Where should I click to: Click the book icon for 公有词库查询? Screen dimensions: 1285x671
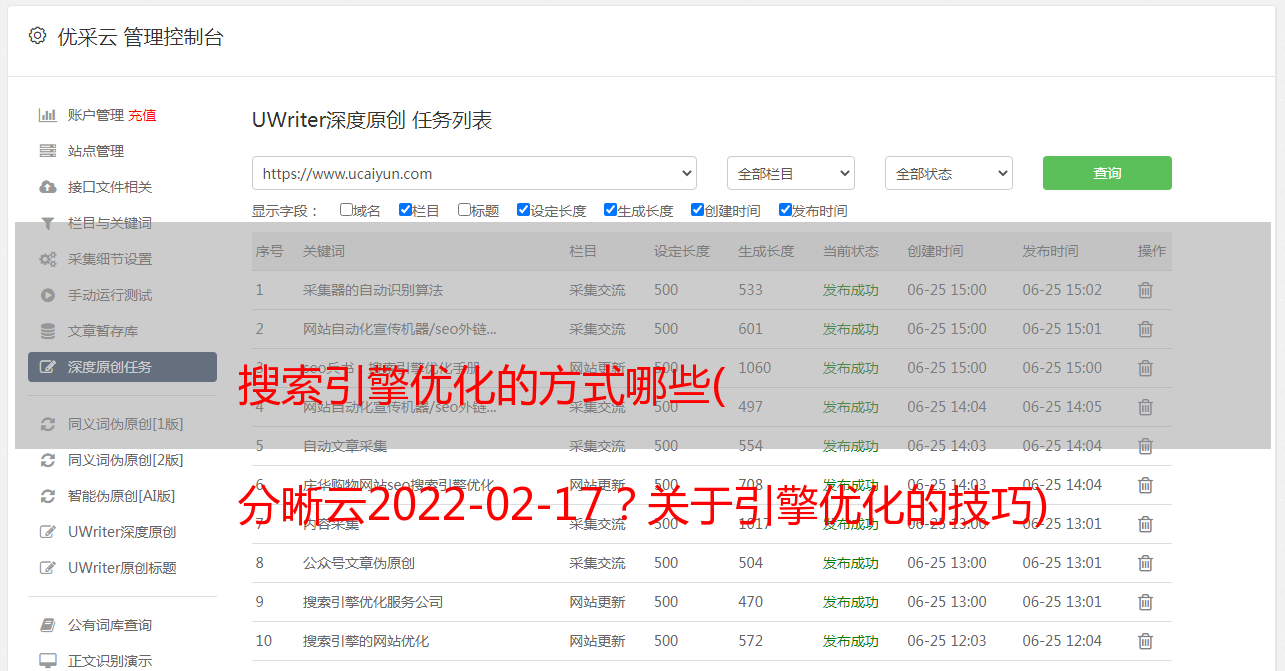click(x=47, y=625)
